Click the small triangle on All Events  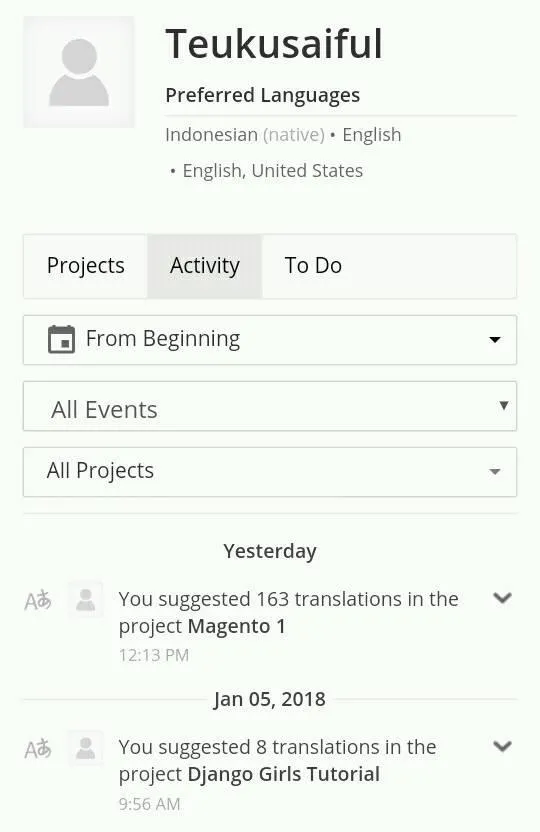click(x=504, y=405)
